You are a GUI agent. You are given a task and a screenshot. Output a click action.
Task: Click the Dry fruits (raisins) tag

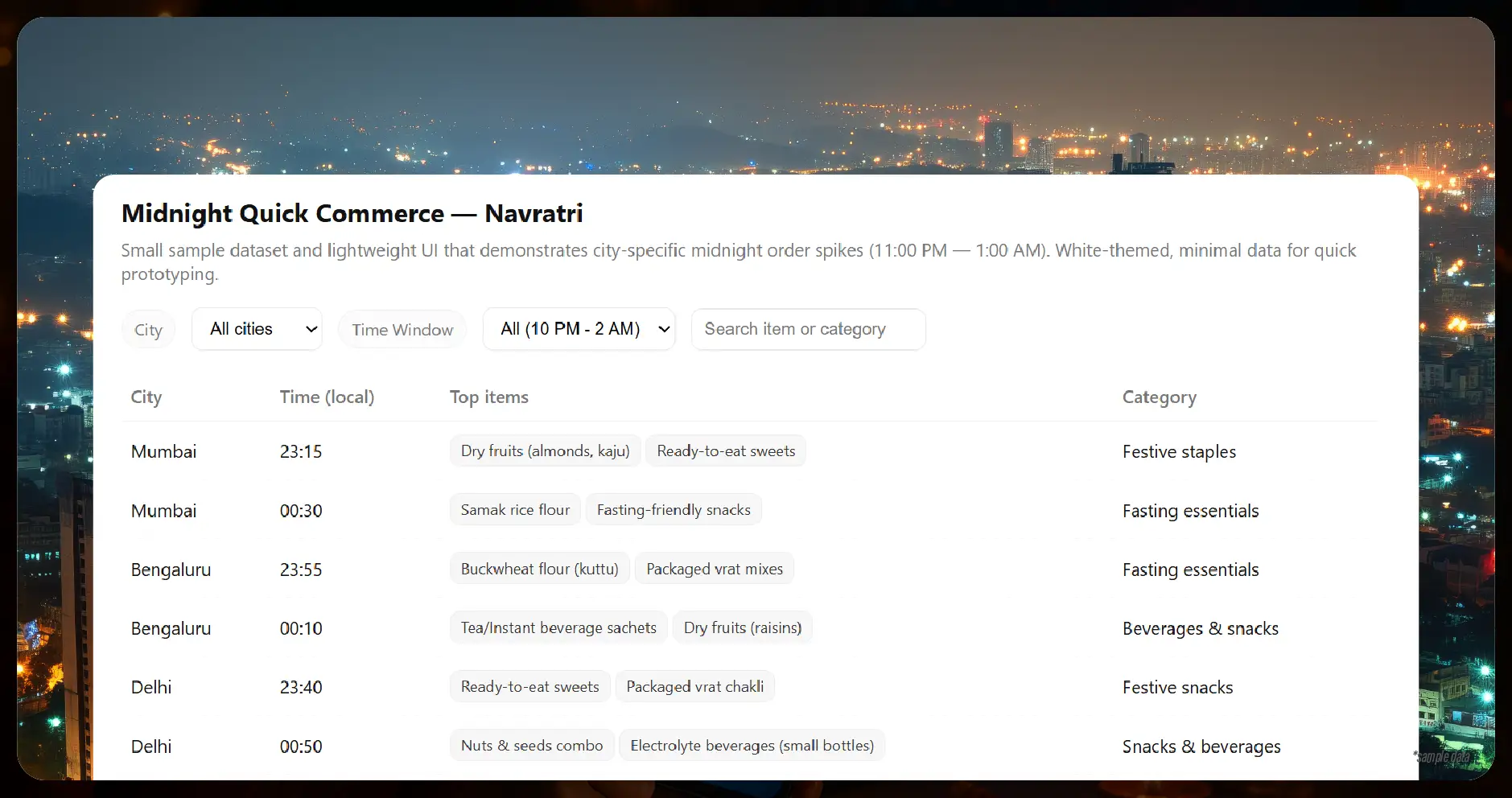coord(742,628)
